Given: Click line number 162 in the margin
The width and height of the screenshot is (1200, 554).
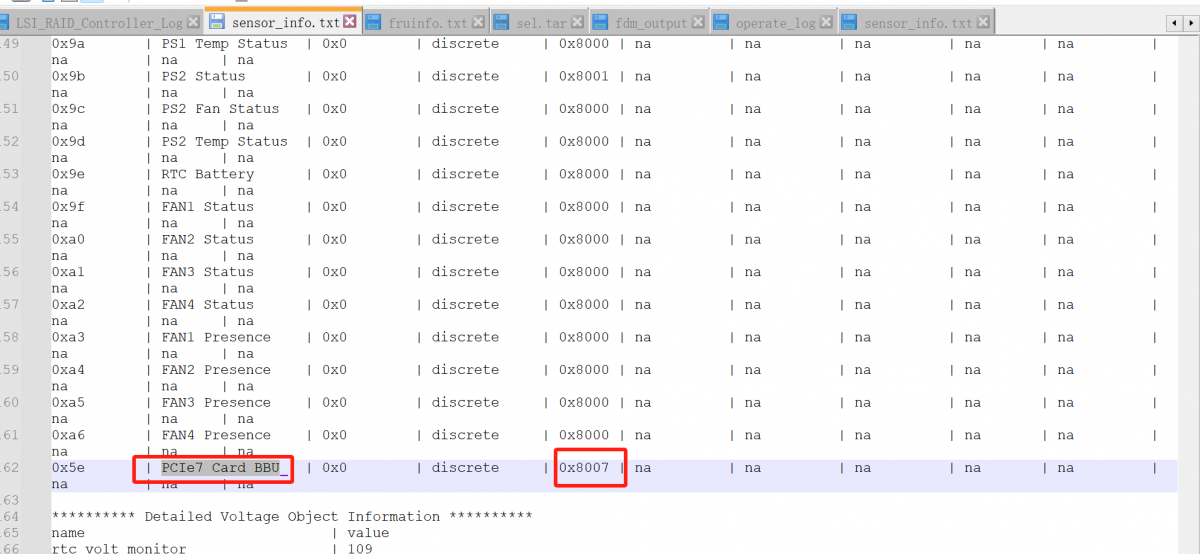Looking at the screenshot, I should [10, 468].
